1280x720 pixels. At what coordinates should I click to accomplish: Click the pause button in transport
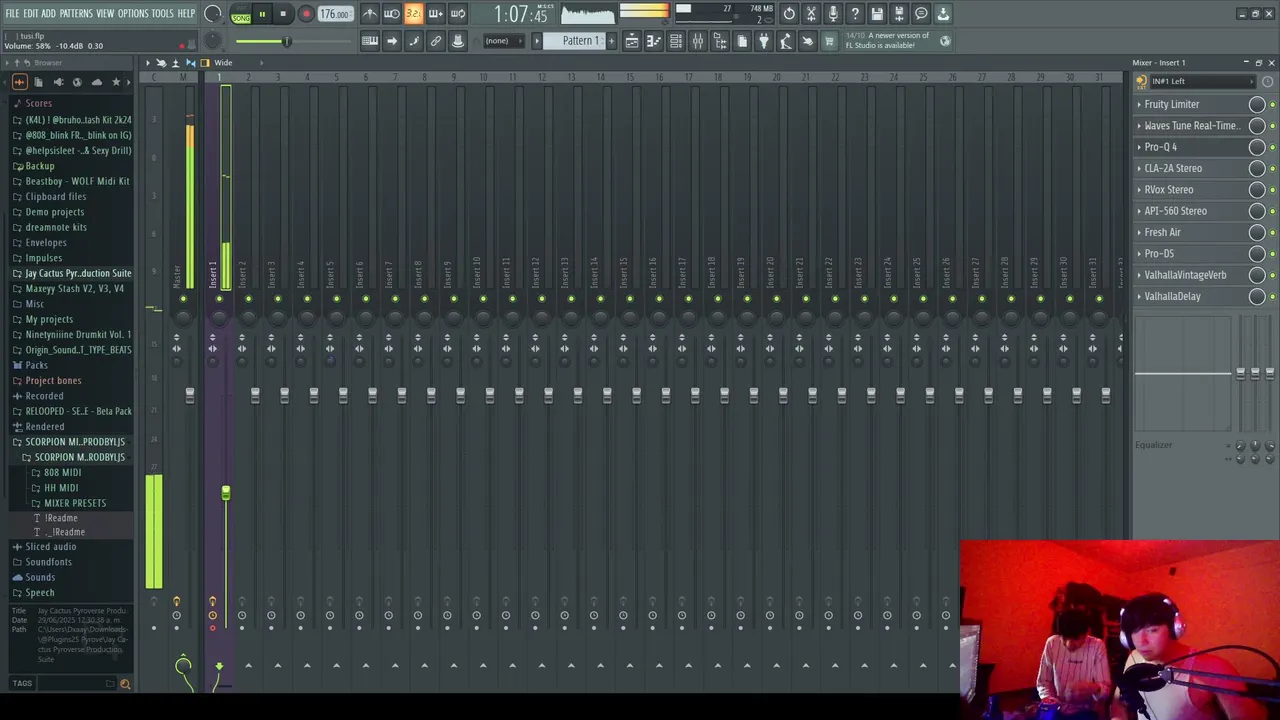[262, 14]
